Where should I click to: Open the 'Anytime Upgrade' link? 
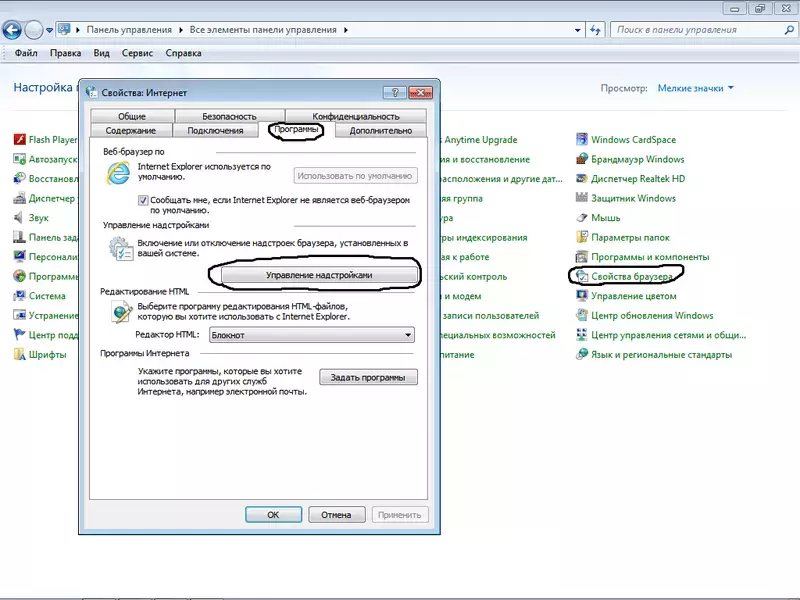(480, 139)
